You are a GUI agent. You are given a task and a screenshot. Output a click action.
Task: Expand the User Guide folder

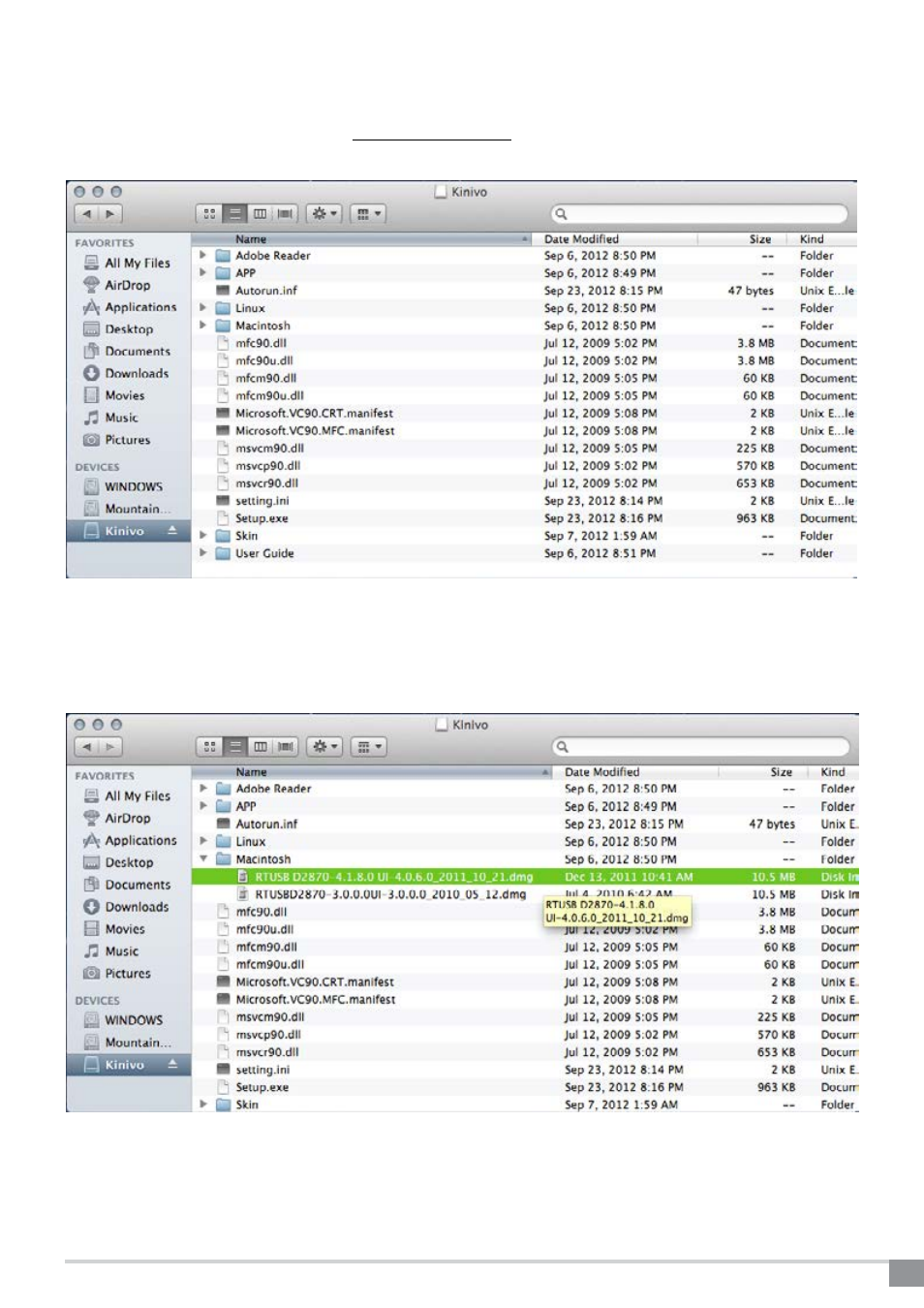[x=203, y=553]
